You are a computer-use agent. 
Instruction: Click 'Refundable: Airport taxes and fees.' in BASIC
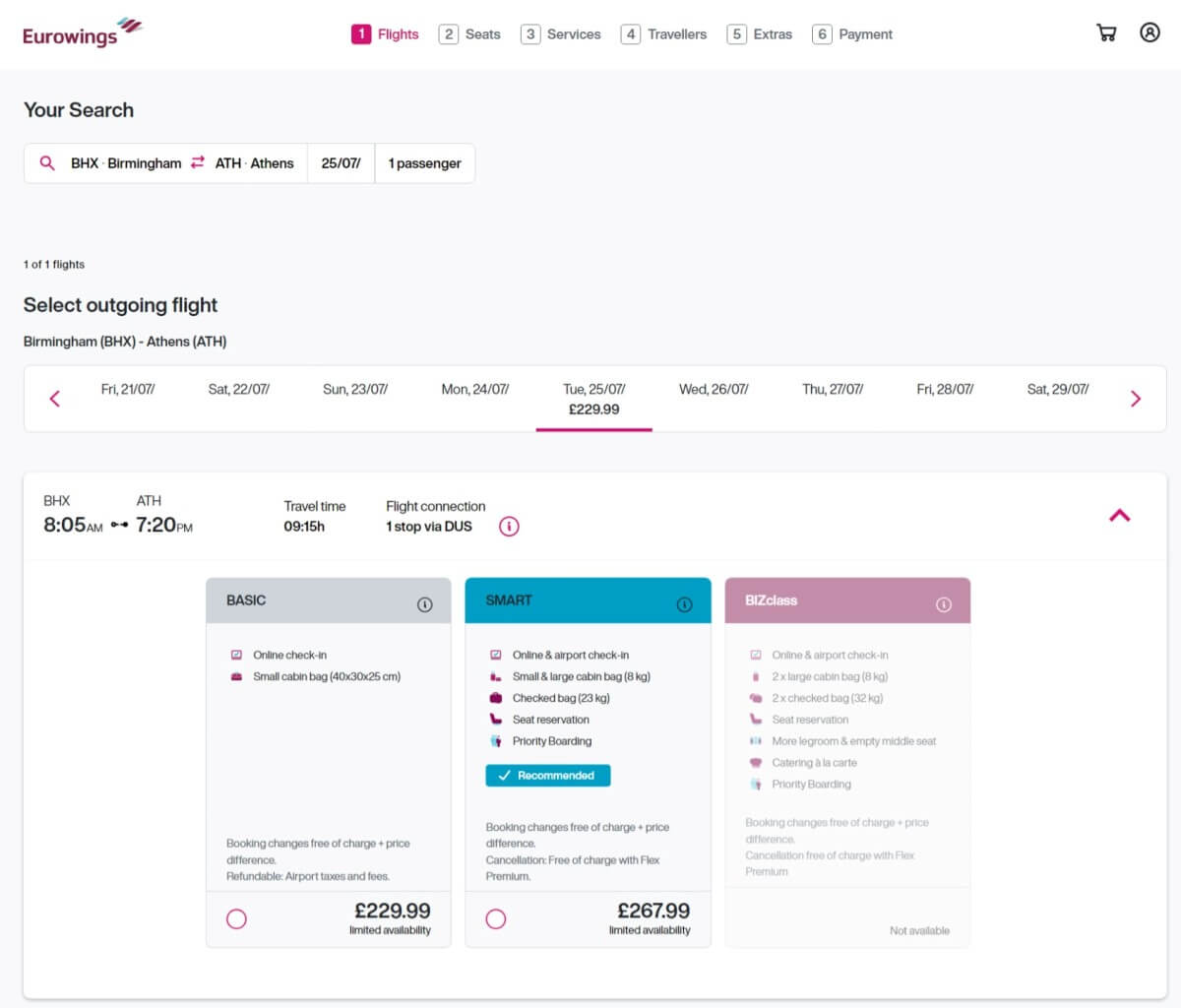308,876
